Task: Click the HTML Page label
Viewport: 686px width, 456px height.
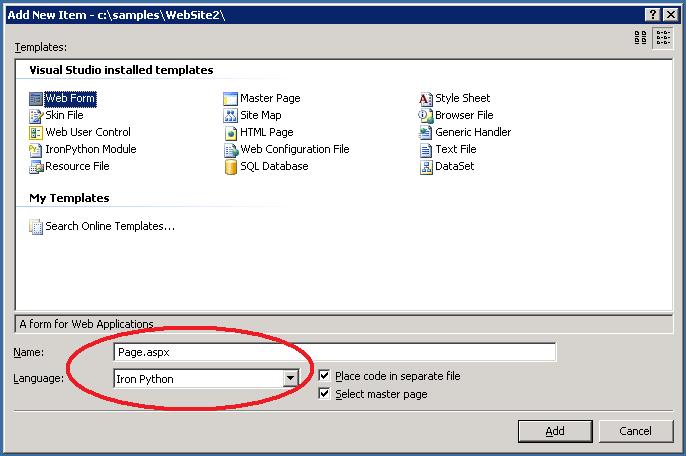Action: pyautogui.click(x=267, y=132)
